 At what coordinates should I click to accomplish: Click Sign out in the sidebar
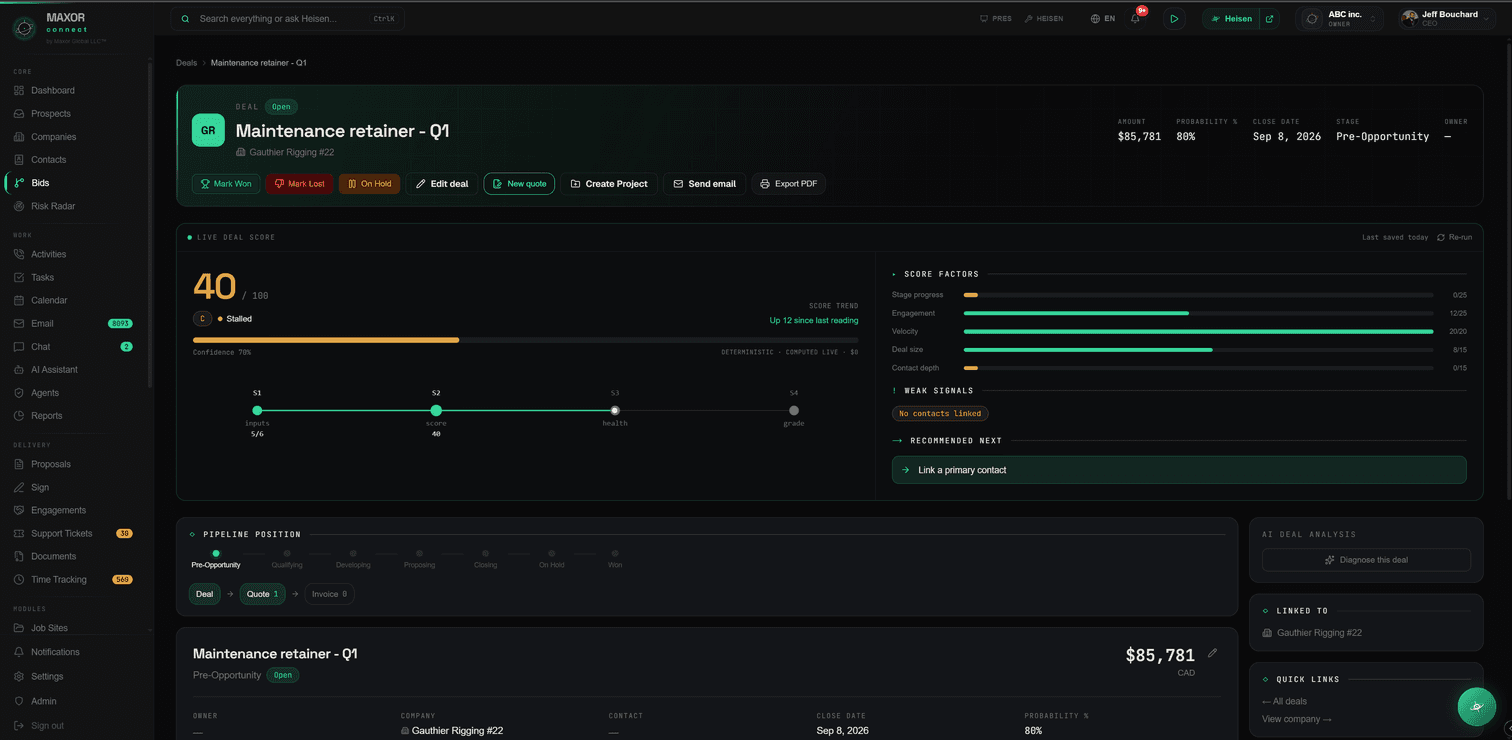[x=47, y=726]
